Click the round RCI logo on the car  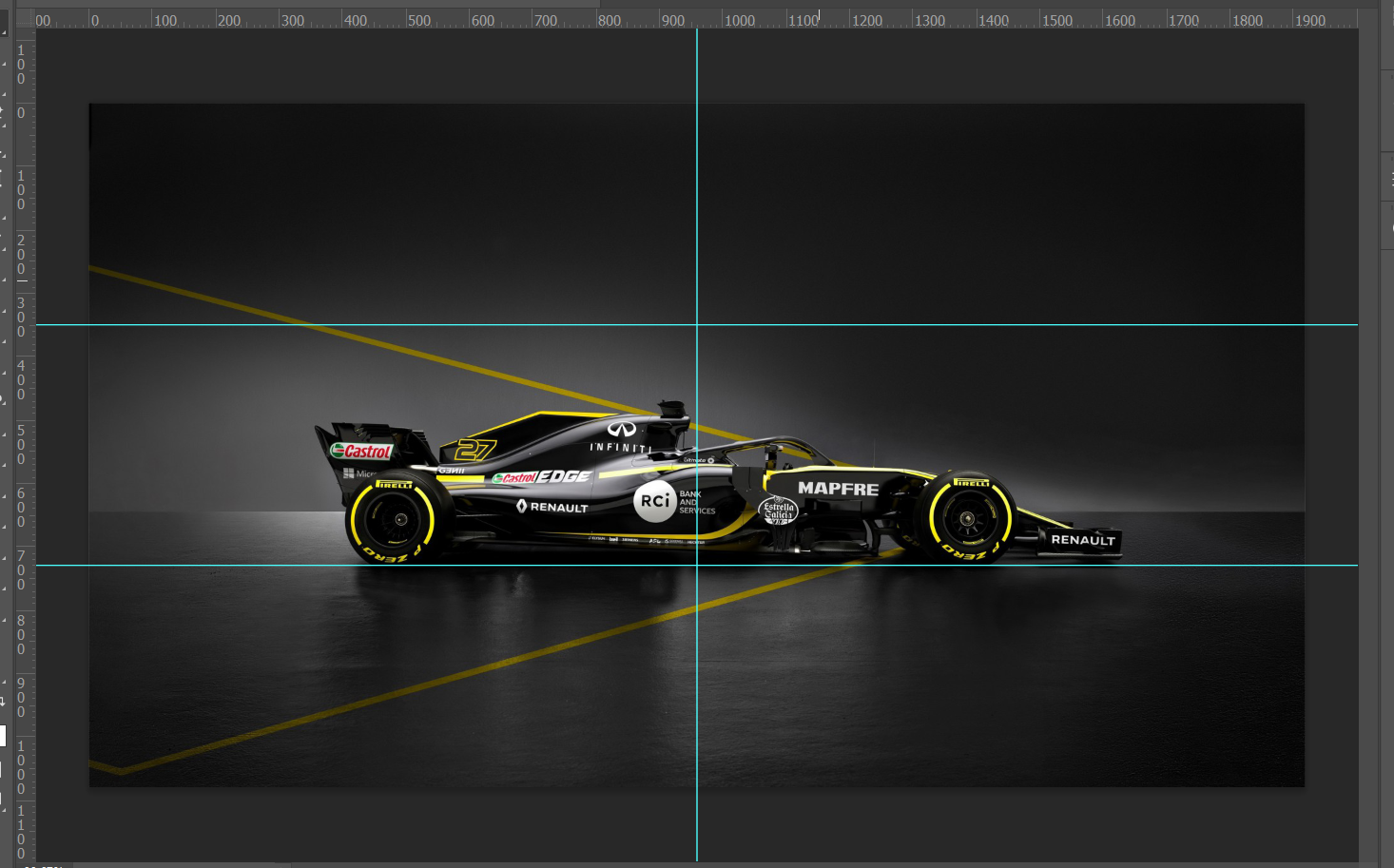click(x=655, y=501)
